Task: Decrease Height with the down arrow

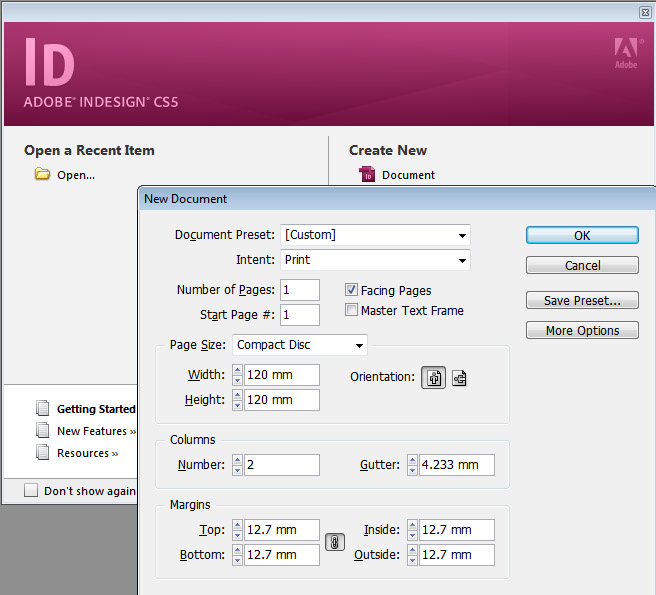Action: pyautogui.click(x=237, y=405)
